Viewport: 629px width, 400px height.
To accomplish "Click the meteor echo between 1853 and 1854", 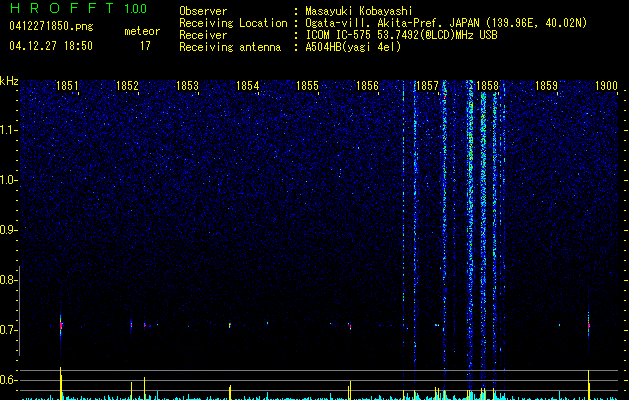I will coord(230,325).
